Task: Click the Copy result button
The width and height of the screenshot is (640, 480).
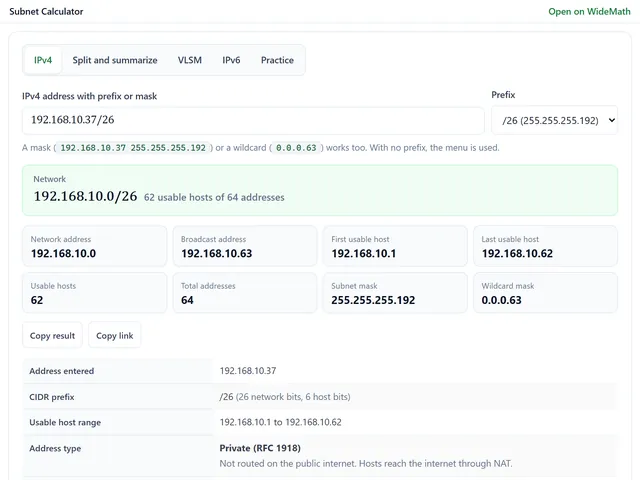Action: pyautogui.click(x=52, y=335)
